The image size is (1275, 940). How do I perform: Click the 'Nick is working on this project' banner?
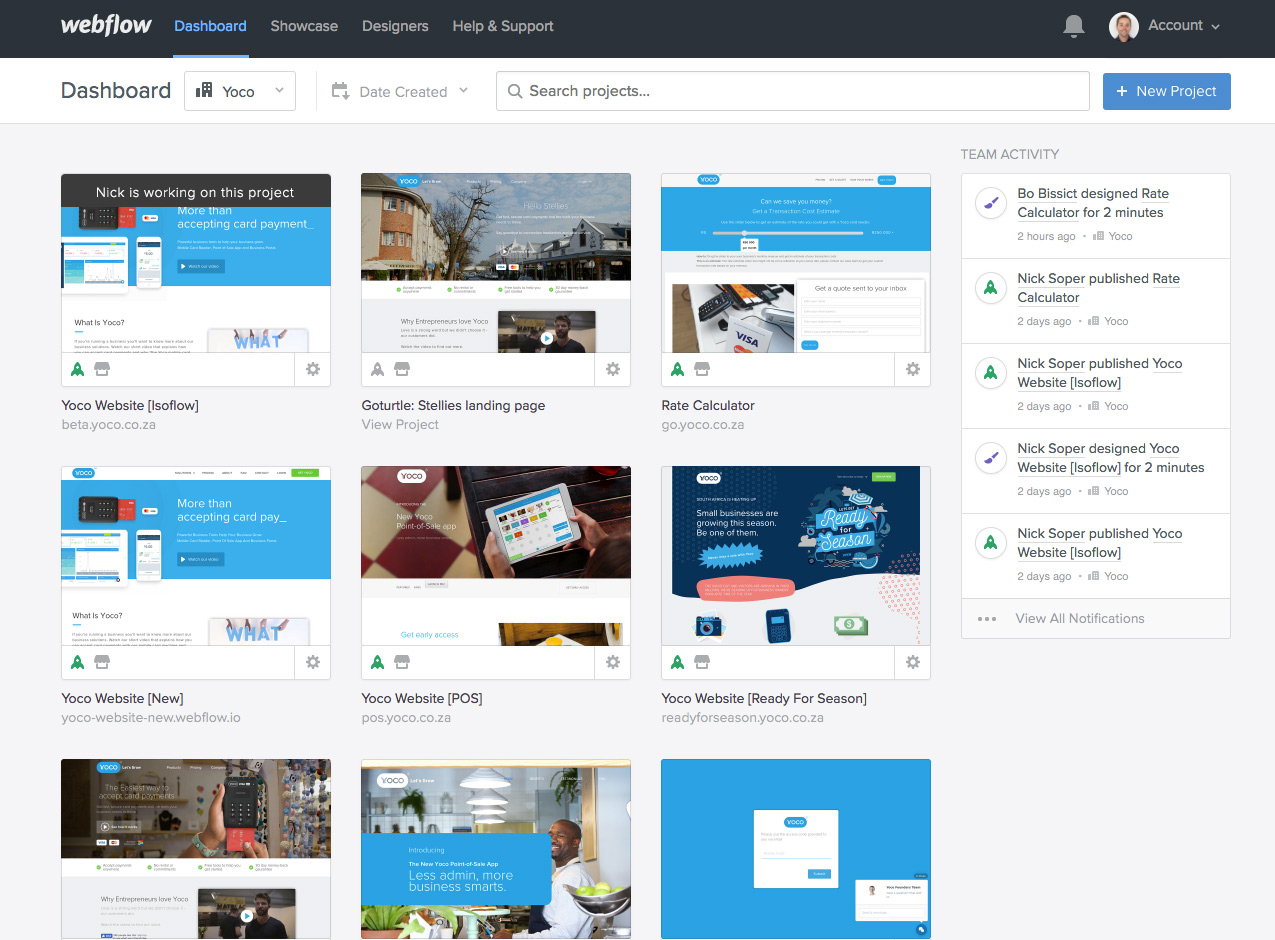[196, 192]
